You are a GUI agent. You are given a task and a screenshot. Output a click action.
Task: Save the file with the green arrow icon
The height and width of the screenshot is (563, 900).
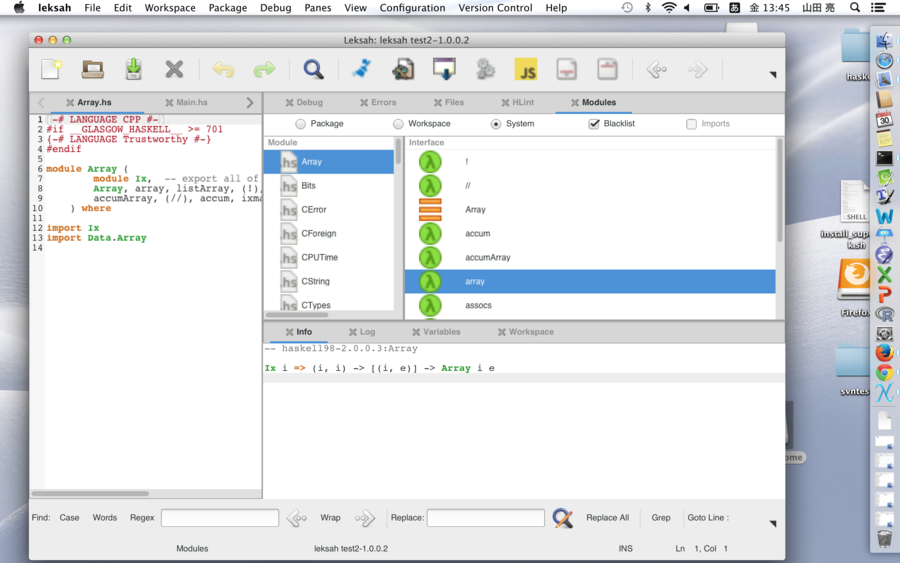[x=133, y=69]
